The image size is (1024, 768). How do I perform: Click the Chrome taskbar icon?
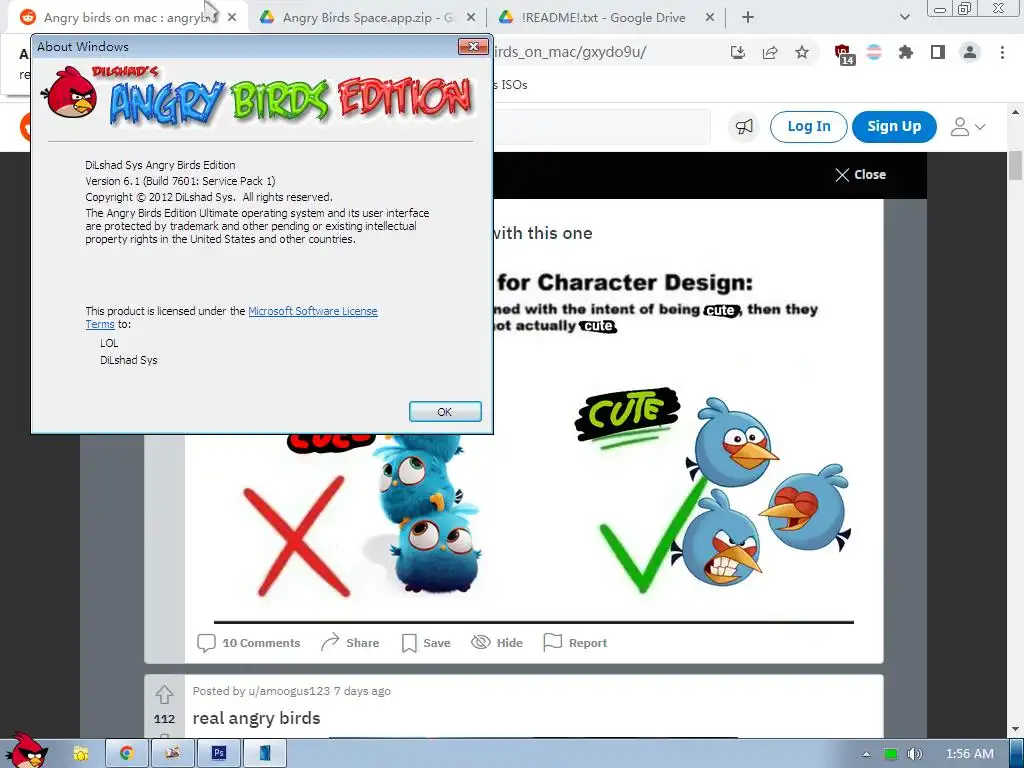(126, 754)
